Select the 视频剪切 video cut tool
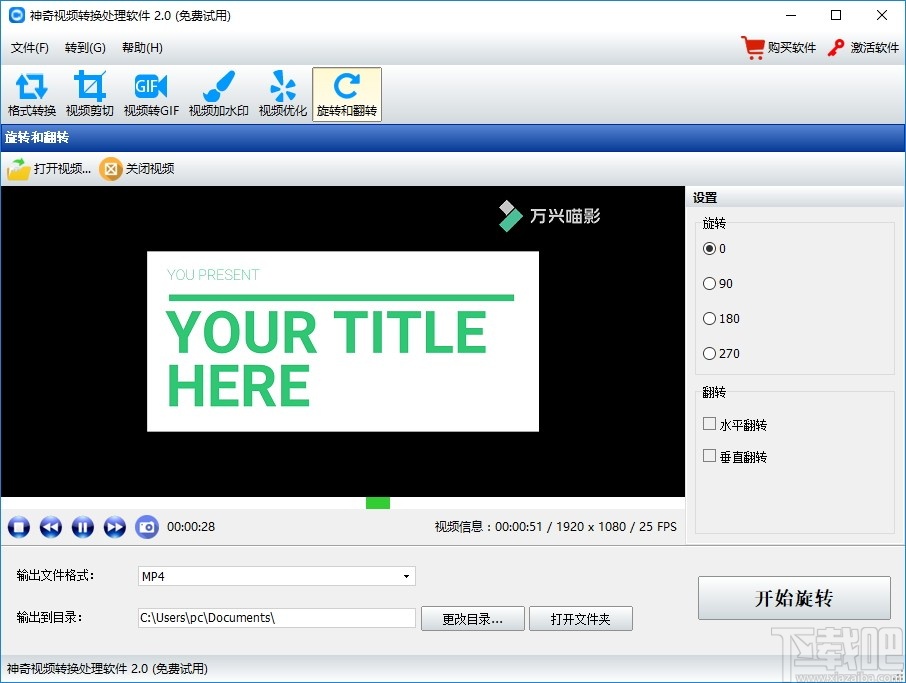Viewport: 906px width, 683px height. pyautogui.click(x=90, y=95)
